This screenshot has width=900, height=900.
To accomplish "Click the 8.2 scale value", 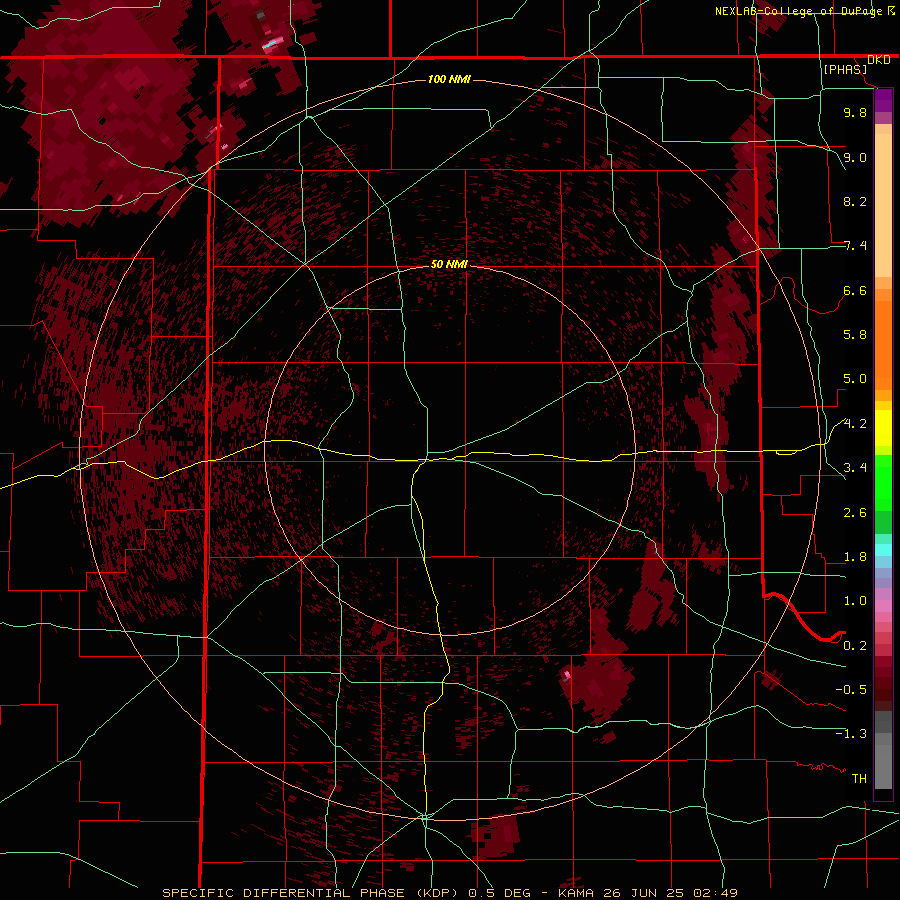I will 855,201.
